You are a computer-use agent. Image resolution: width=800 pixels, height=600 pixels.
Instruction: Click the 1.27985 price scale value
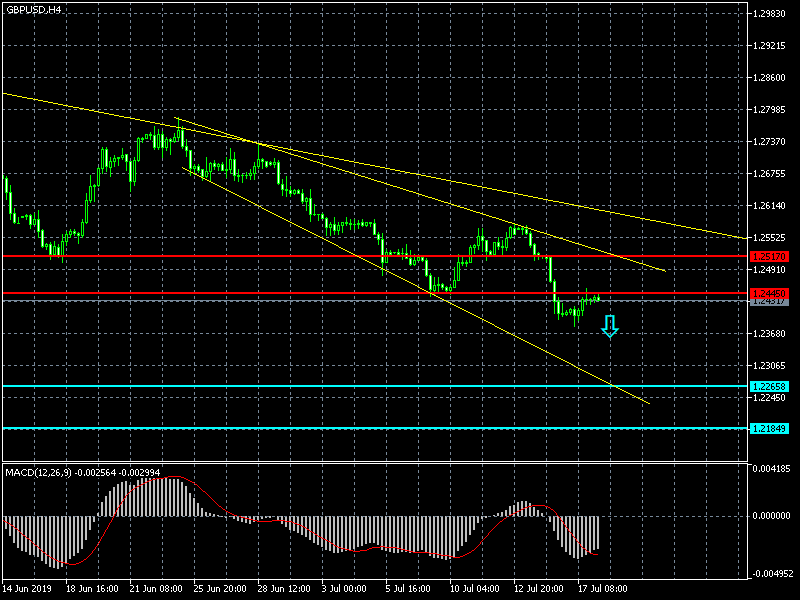tap(769, 110)
